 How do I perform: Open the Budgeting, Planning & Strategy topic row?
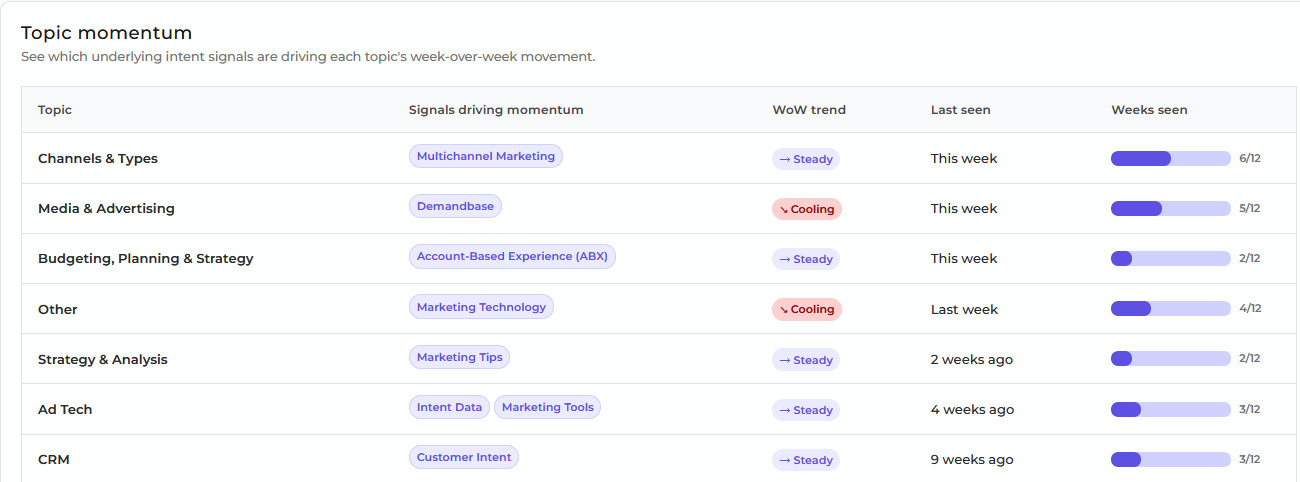coord(660,258)
